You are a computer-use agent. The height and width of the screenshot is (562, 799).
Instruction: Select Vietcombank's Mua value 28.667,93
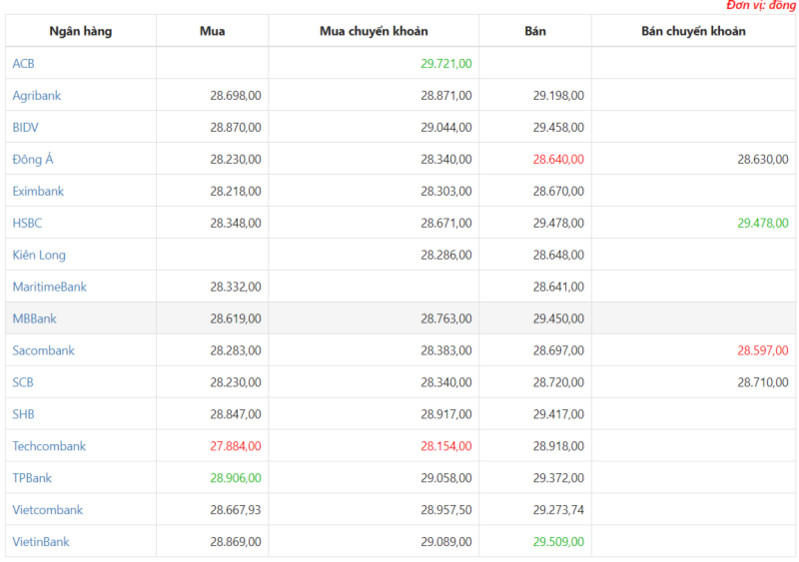tap(235, 510)
